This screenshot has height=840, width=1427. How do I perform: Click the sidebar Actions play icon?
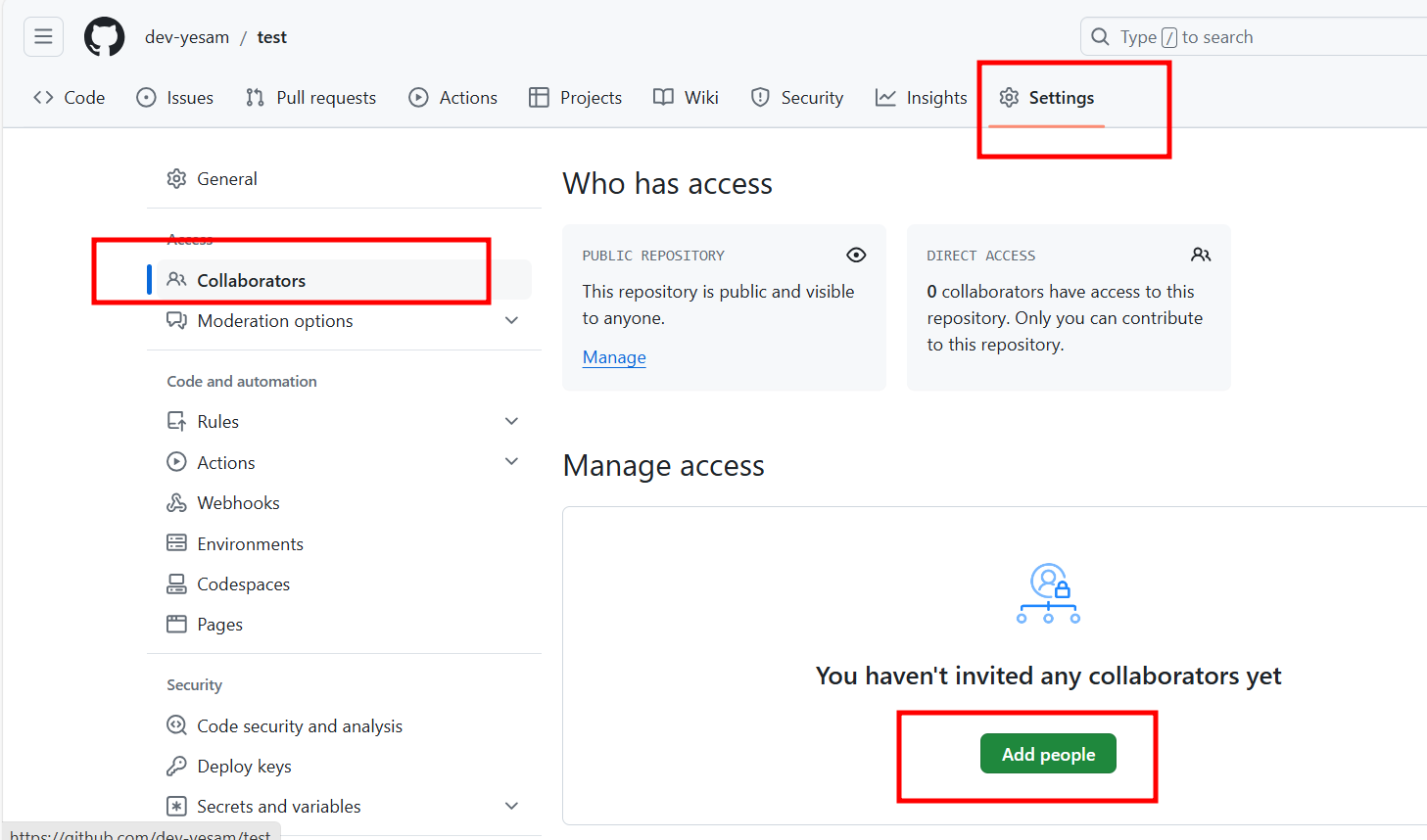(x=176, y=462)
